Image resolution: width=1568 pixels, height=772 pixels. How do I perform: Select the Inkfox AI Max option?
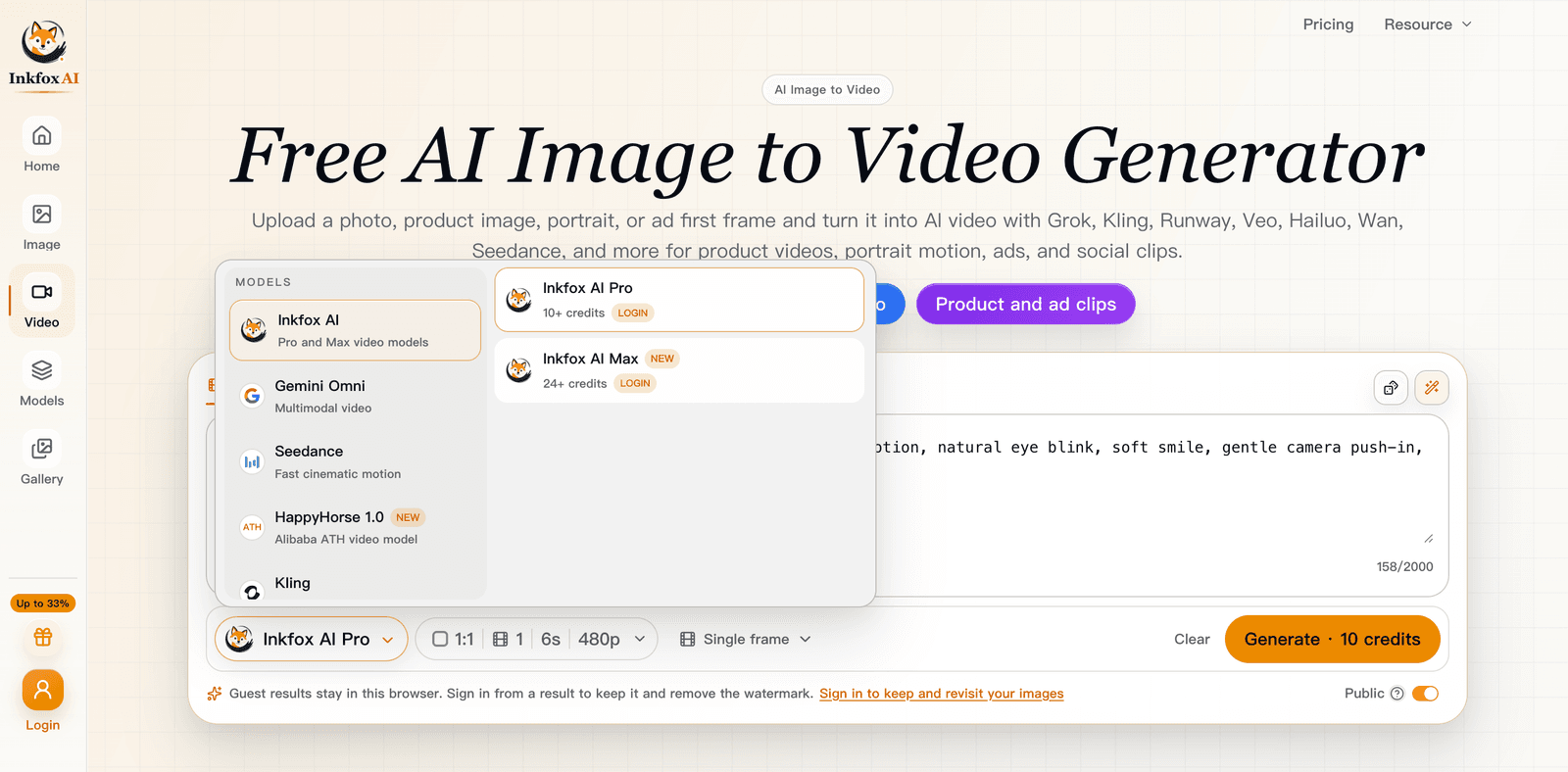coord(679,370)
